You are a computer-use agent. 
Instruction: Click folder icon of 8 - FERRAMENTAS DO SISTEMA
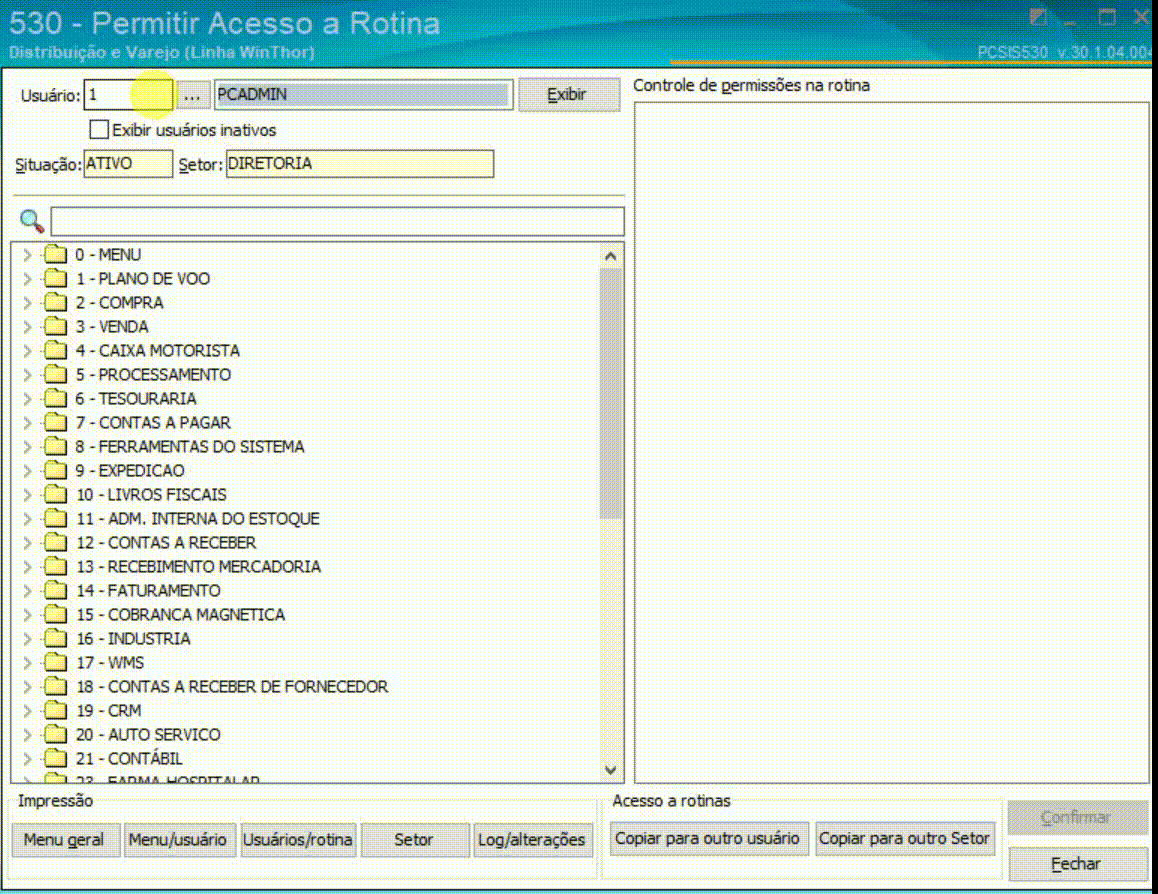pyautogui.click(x=55, y=447)
